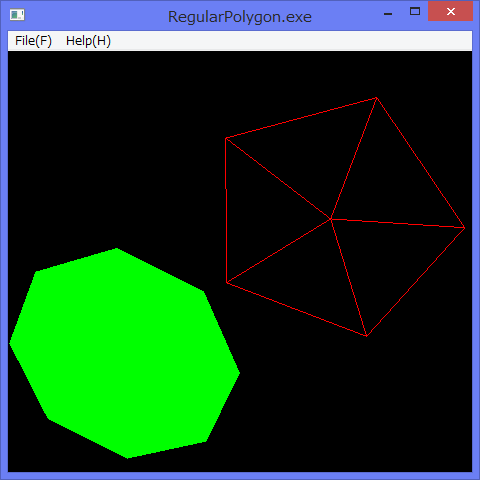Click inside the filled green heptagon
Screen dimensions: 480x480
tap(124, 353)
